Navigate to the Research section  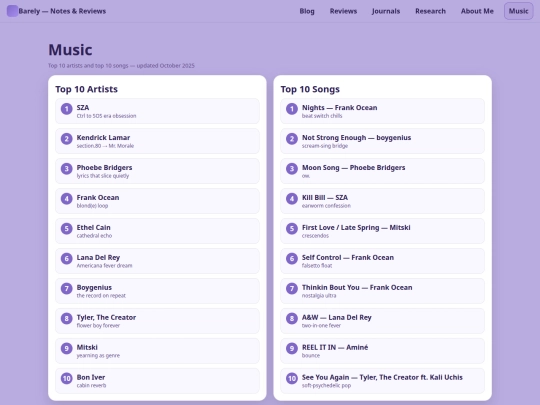pyautogui.click(x=430, y=11)
